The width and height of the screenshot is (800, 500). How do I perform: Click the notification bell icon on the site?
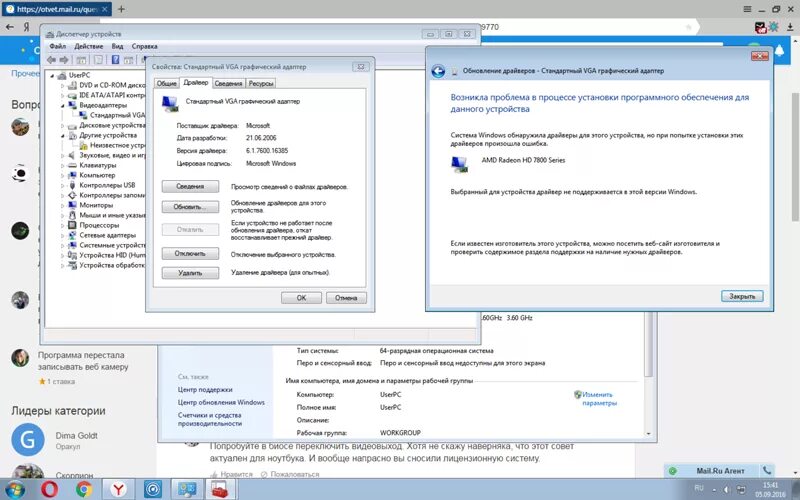click(x=779, y=51)
